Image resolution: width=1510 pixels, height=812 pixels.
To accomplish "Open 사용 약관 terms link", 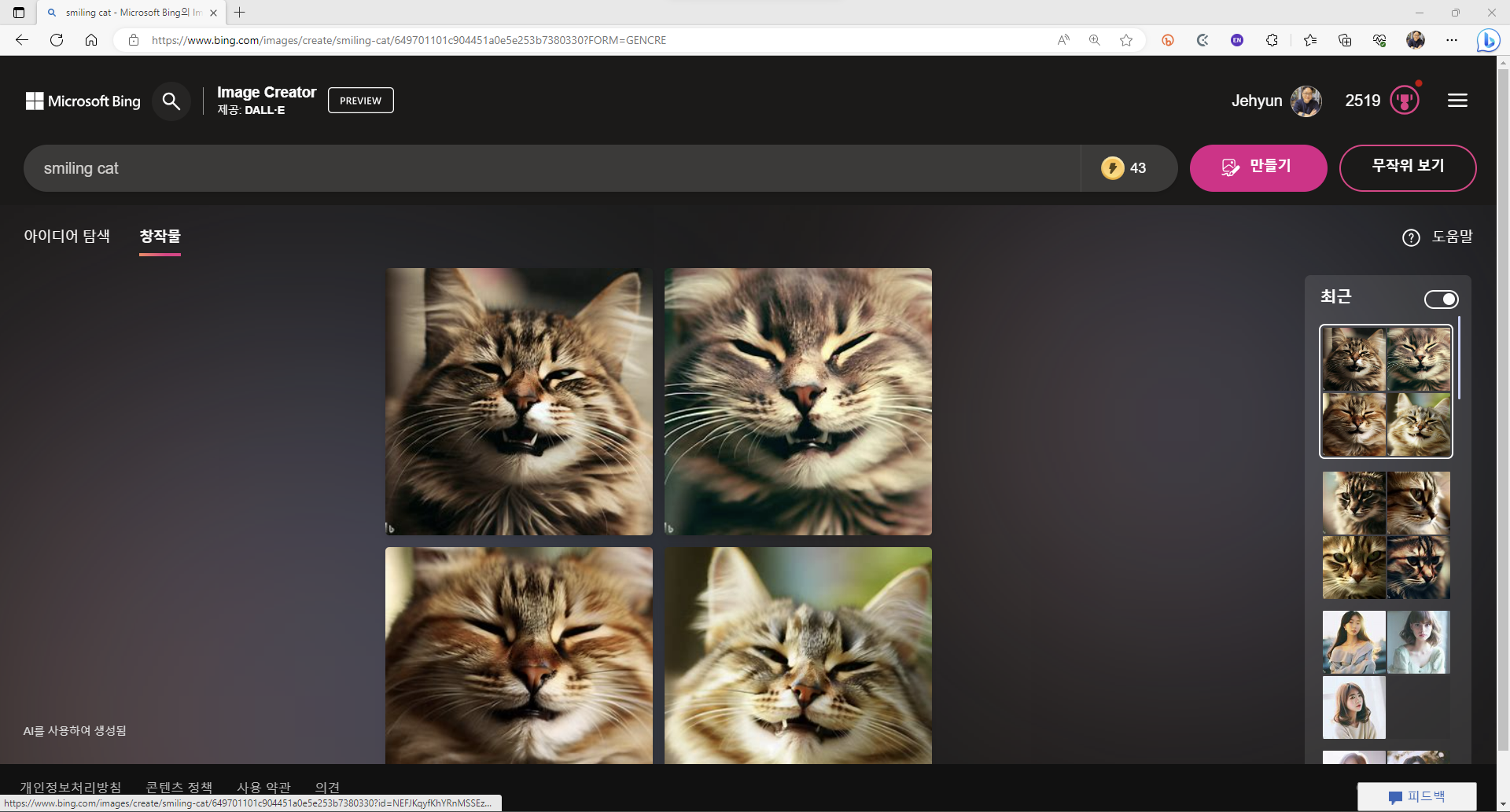I will 264,787.
